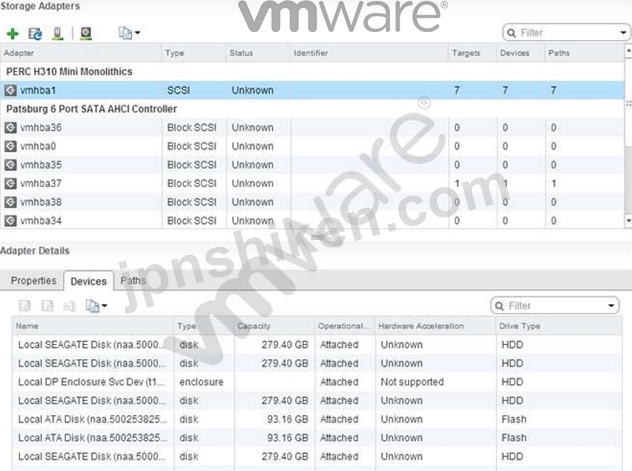Click the vmhba34 adapter name

point(41,221)
